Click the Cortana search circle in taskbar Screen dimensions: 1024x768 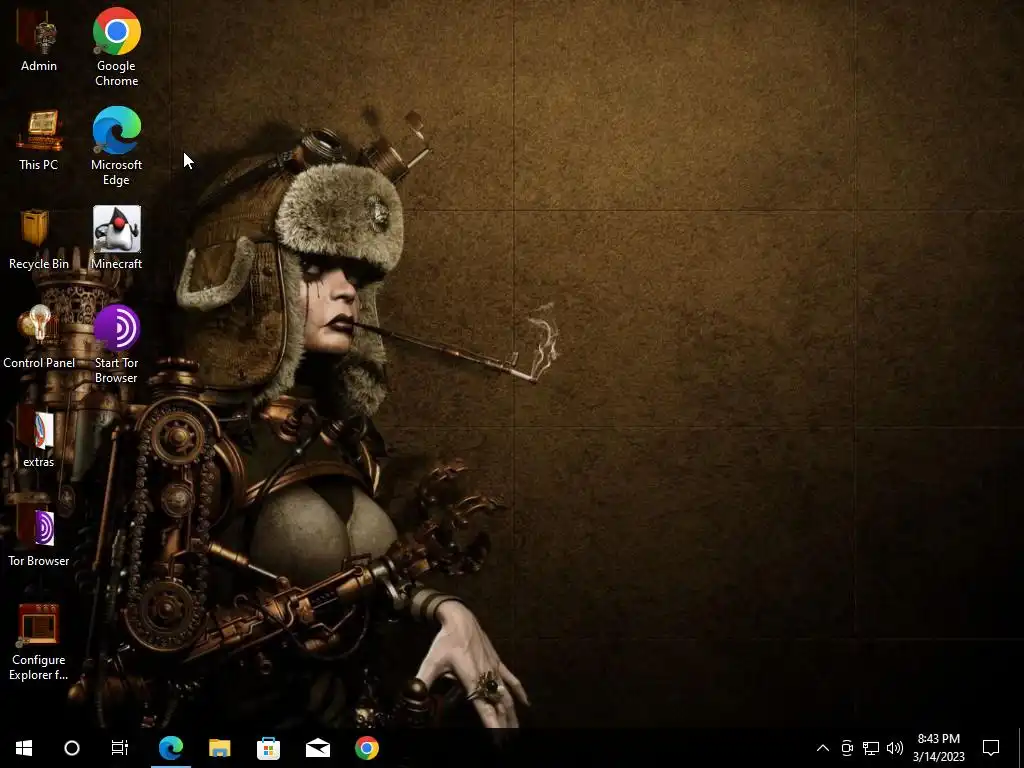72,748
